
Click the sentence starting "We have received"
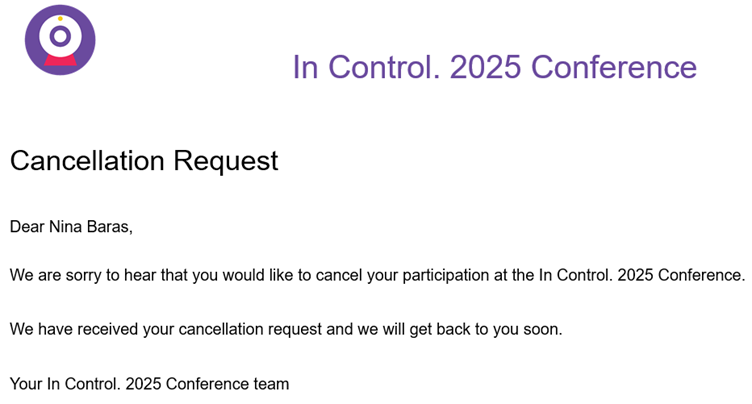[286, 328]
